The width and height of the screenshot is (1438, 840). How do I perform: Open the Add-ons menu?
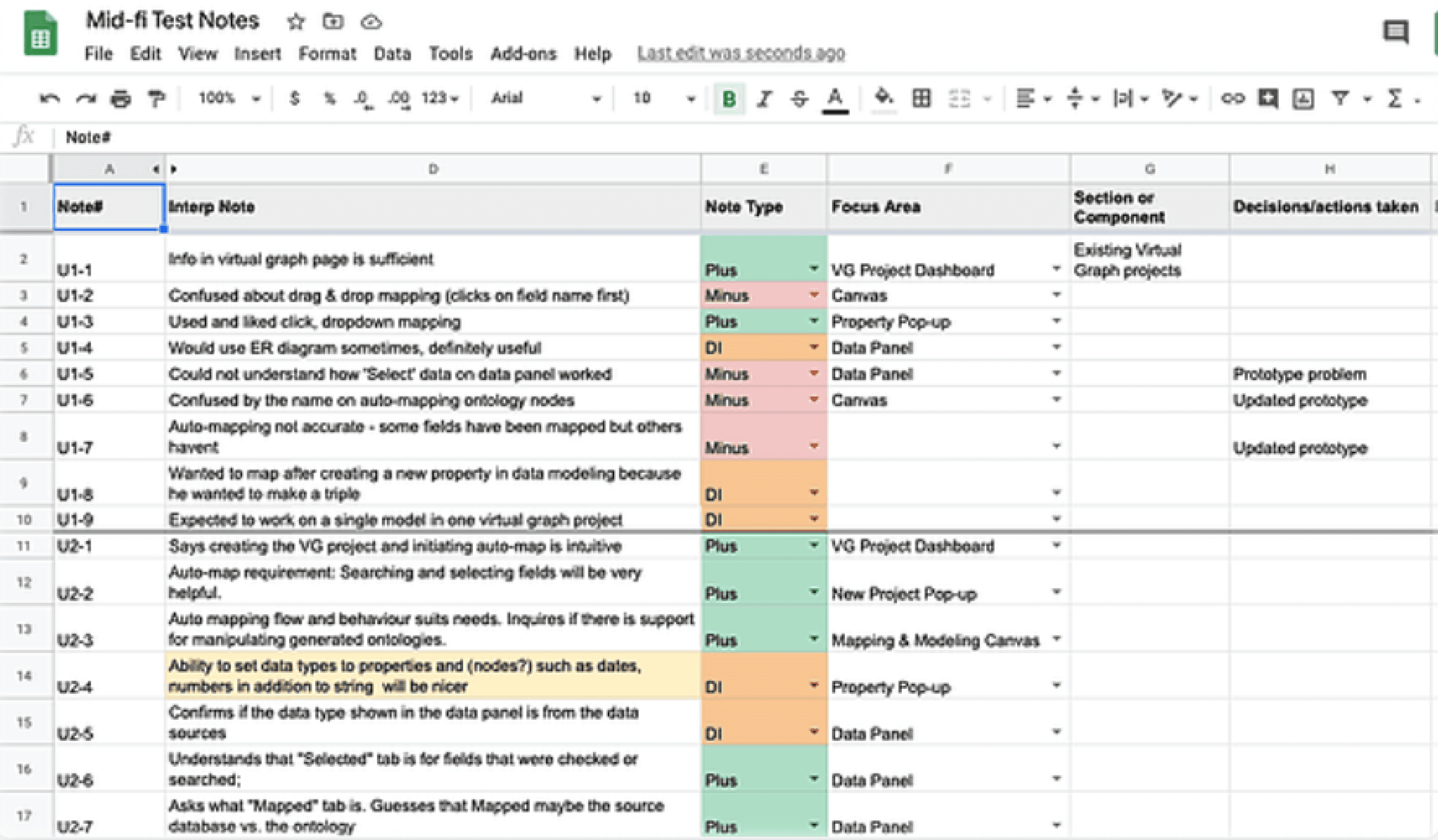tap(523, 53)
